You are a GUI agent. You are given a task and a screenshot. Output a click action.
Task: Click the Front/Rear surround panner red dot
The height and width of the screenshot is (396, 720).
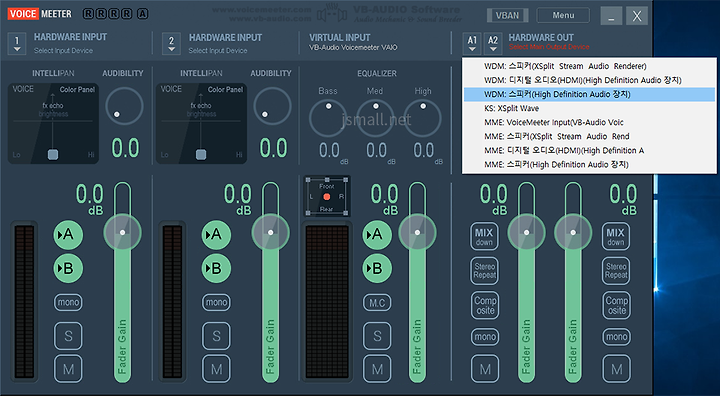pyautogui.click(x=326, y=197)
